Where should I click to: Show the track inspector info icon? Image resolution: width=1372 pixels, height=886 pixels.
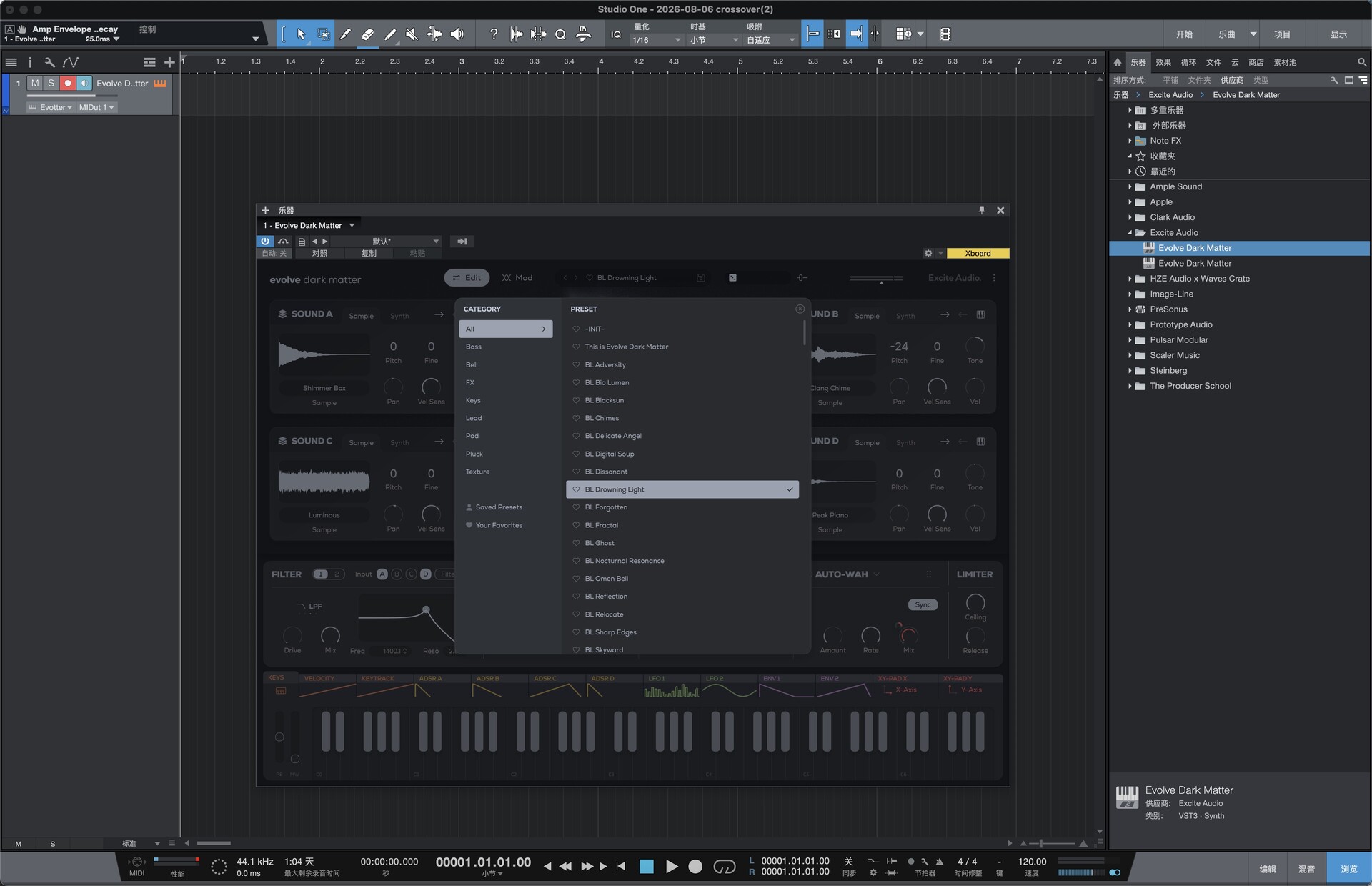click(30, 62)
